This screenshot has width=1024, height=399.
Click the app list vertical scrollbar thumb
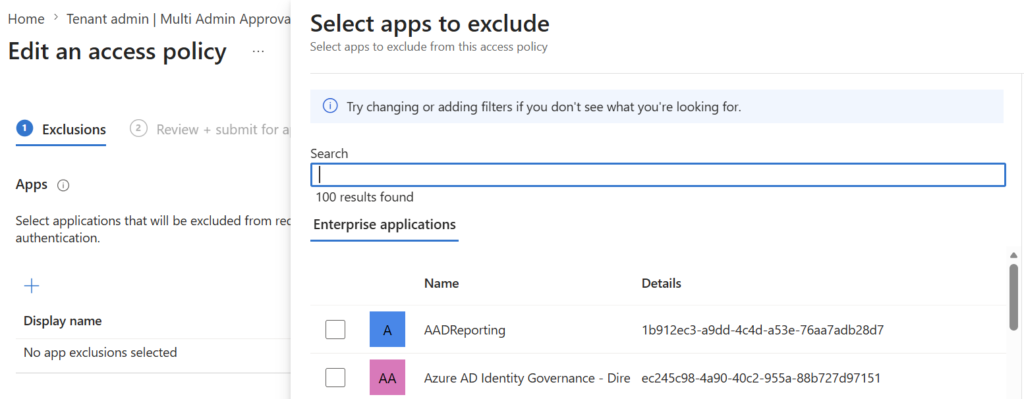pos(1013,296)
